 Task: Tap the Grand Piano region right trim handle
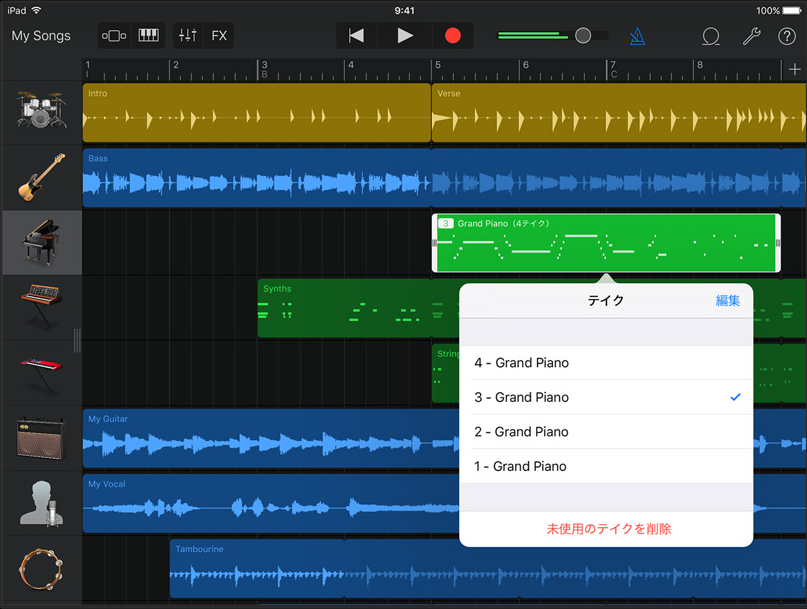(778, 242)
